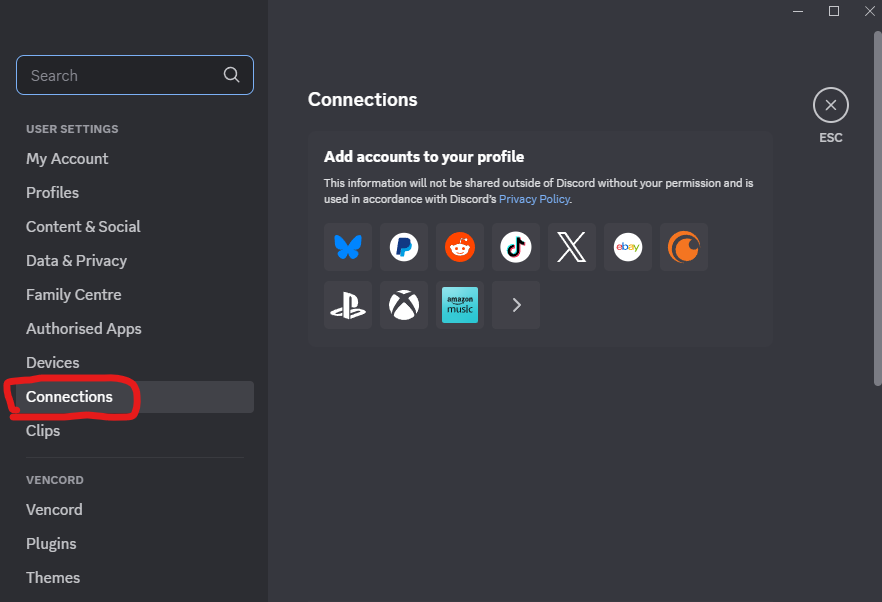Connect a Bluesky account

click(x=348, y=247)
